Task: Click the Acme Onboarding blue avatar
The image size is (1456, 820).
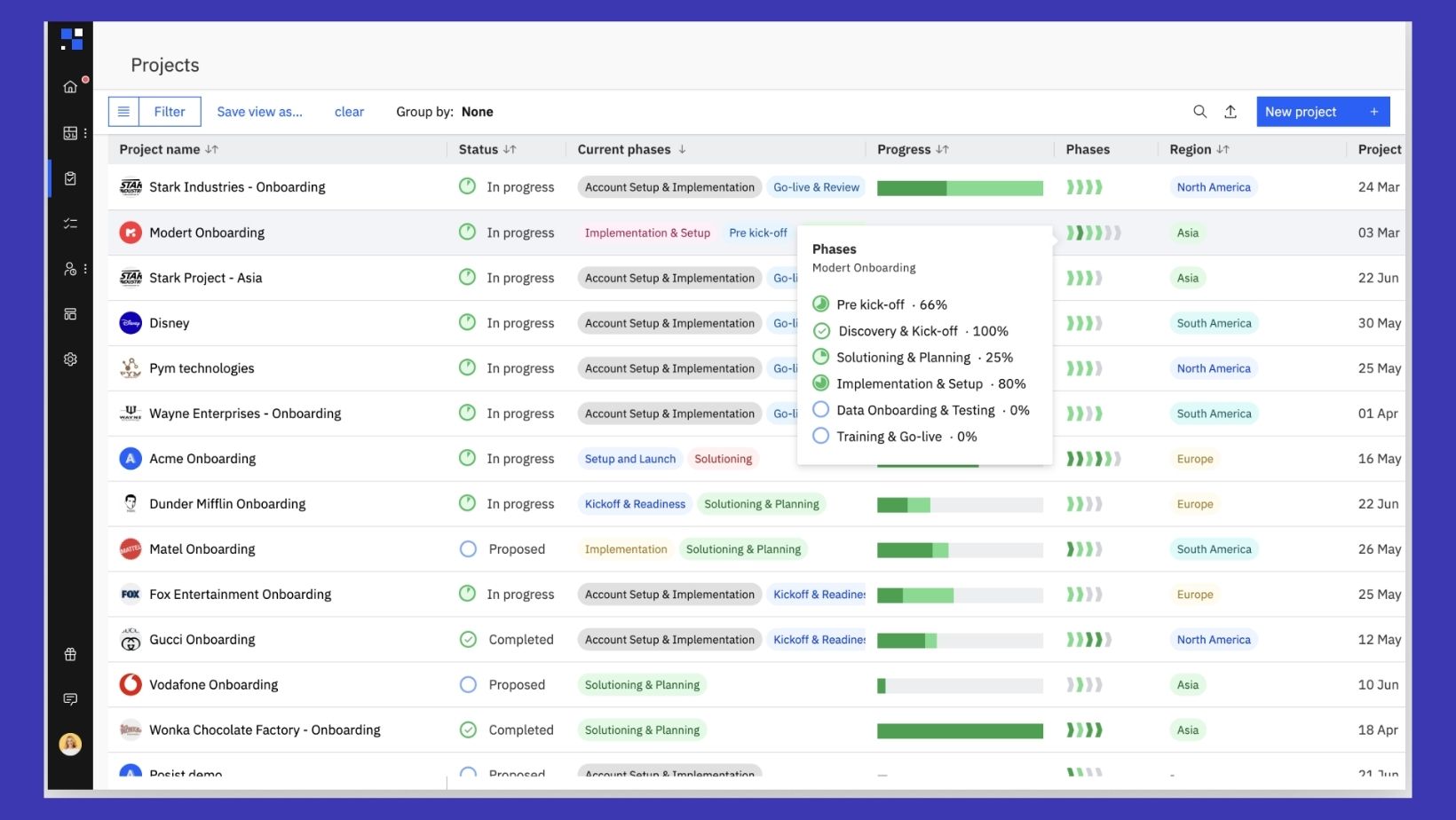Action: [131, 459]
